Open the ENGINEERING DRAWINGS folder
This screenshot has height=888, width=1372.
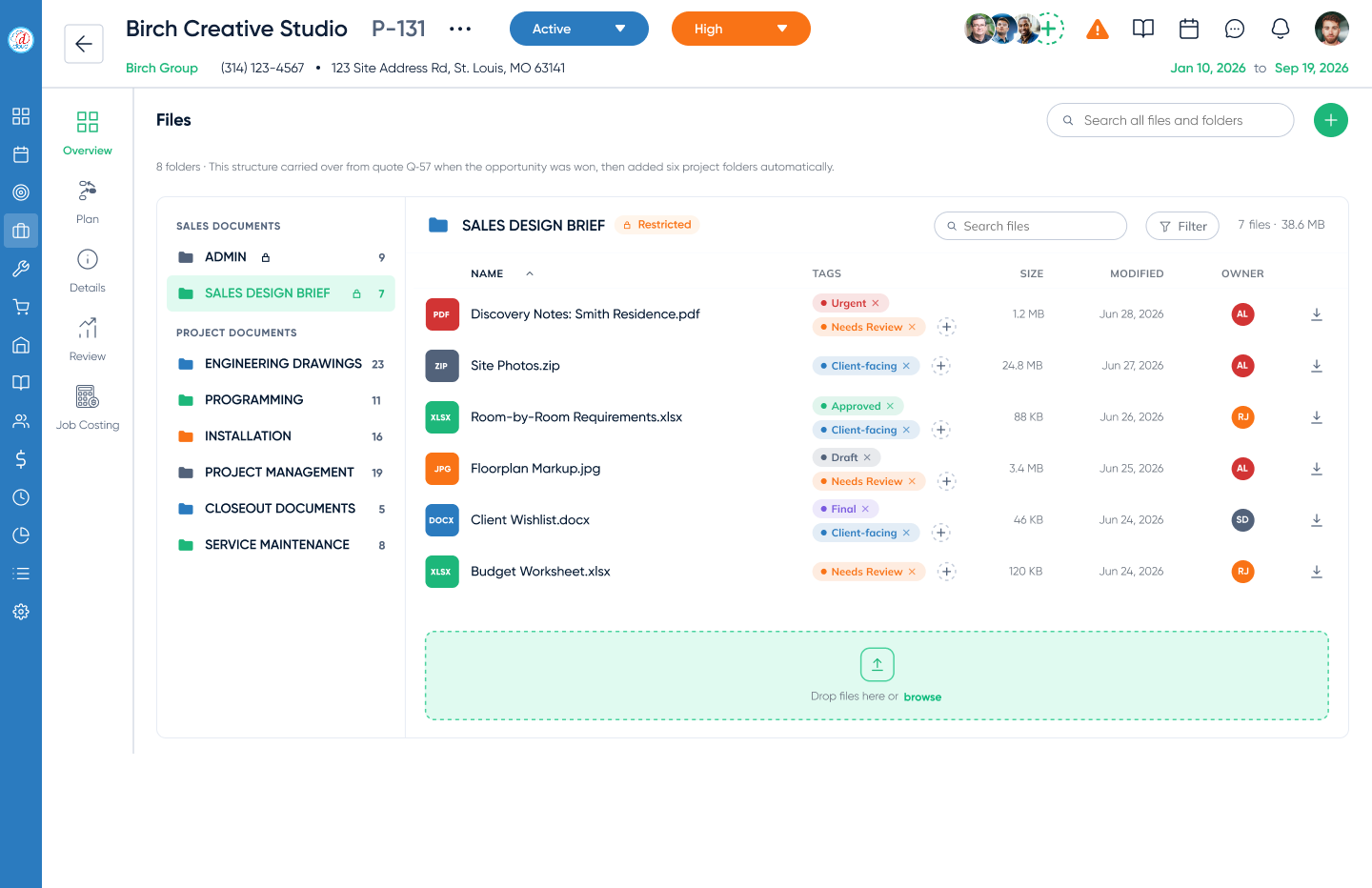(x=281, y=364)
